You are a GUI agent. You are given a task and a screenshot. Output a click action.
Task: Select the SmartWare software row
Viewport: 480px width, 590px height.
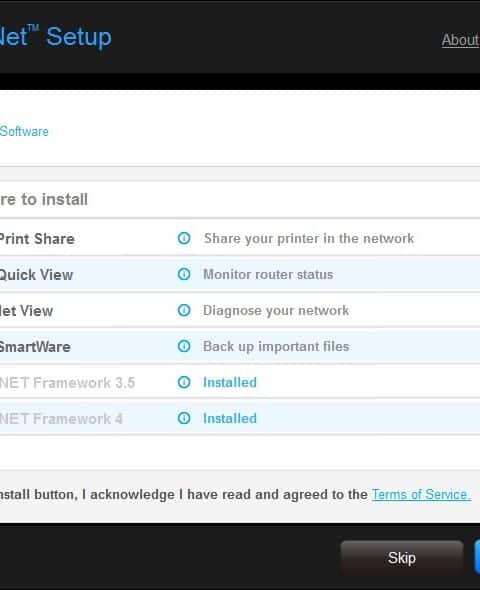coord(240,347)
